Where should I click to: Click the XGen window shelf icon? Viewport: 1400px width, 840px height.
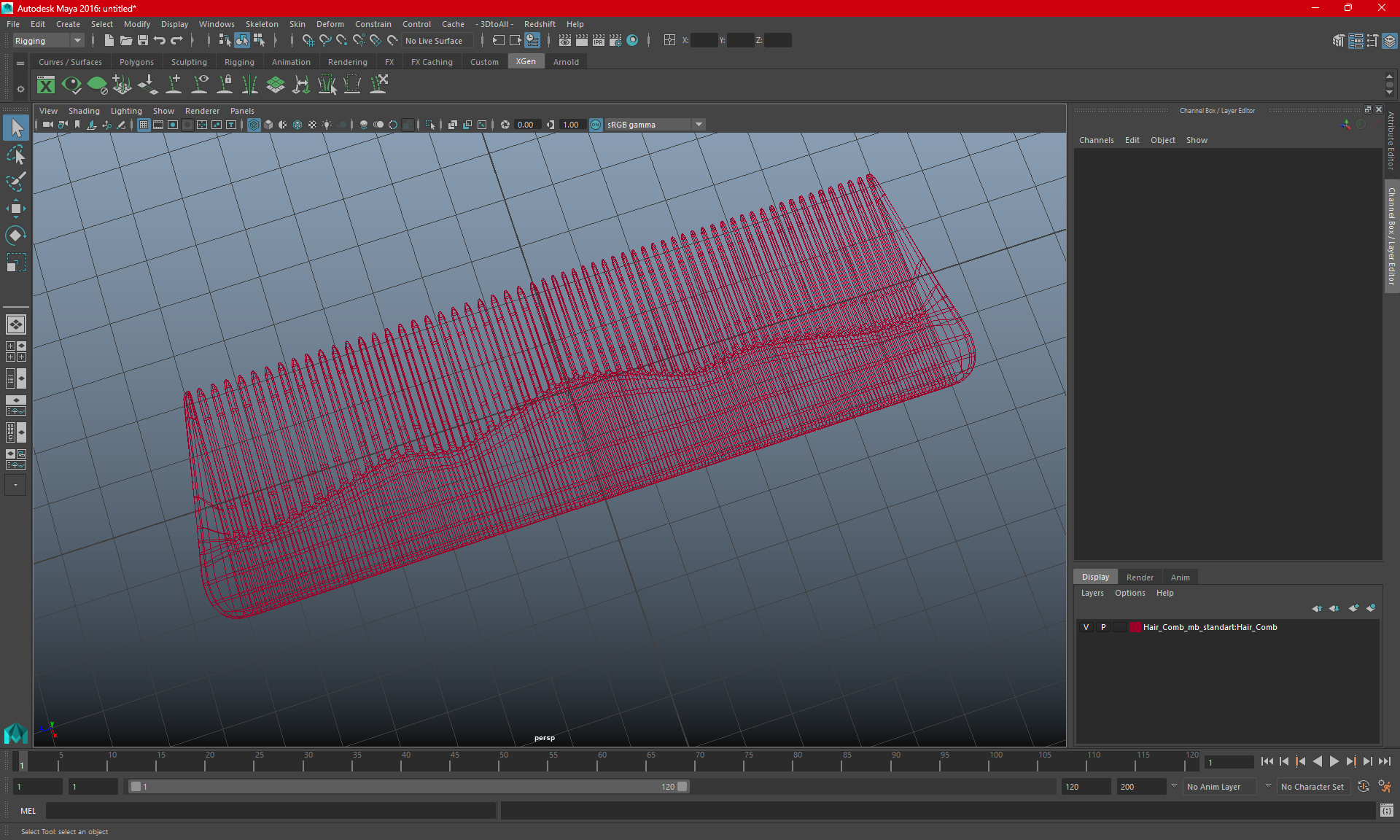[x=46, y=85]
